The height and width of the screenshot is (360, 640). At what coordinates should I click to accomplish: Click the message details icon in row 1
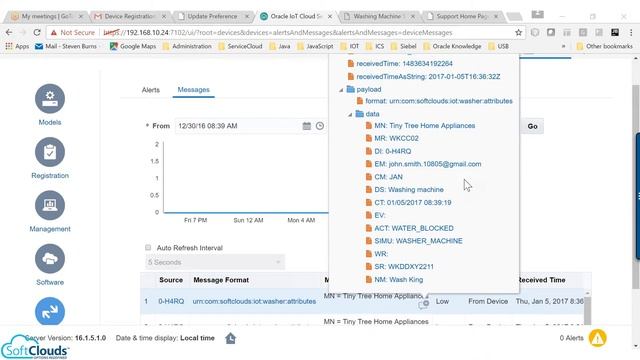point(423,304)
